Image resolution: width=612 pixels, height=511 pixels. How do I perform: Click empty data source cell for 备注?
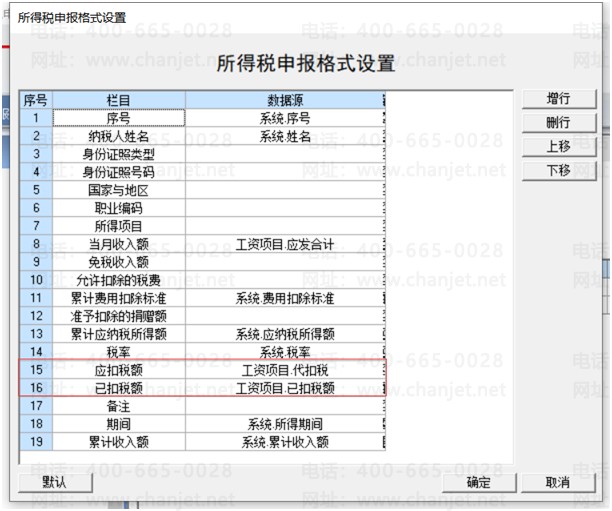(285, 406)
